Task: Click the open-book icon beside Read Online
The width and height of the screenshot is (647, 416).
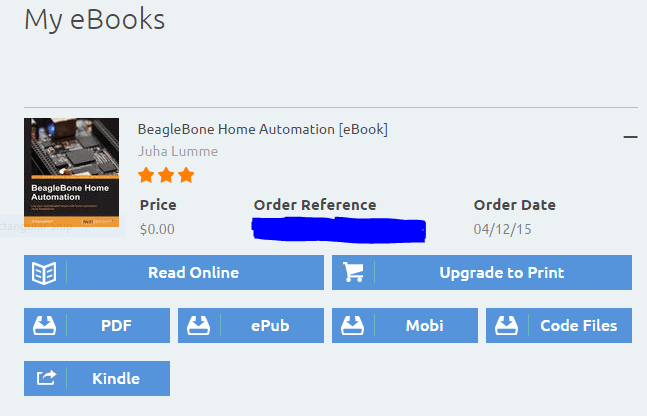Action: (45, 272)
